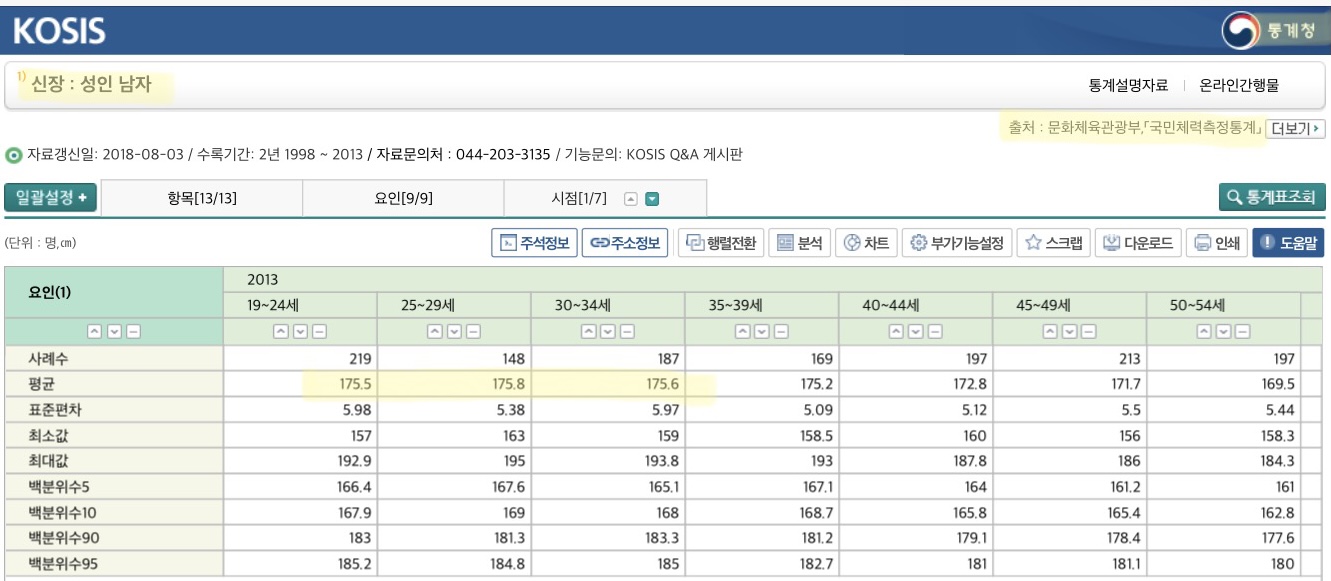Open the 항목[13/13] tab
The height and width of the screenshot is (581, 1331).
coord(202,198)
